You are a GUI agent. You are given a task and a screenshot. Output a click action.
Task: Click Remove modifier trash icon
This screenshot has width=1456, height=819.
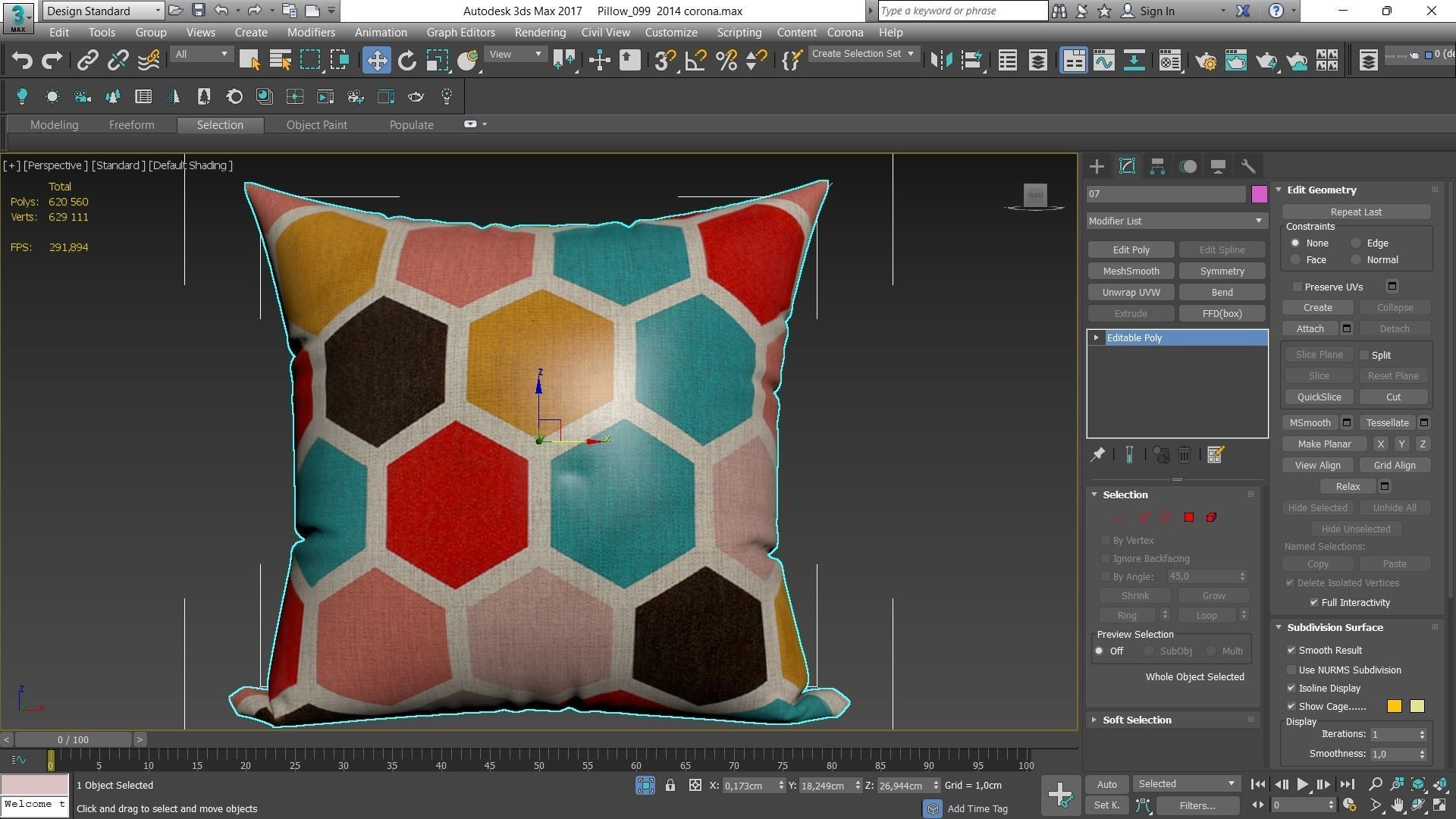tap(1185, 455)
